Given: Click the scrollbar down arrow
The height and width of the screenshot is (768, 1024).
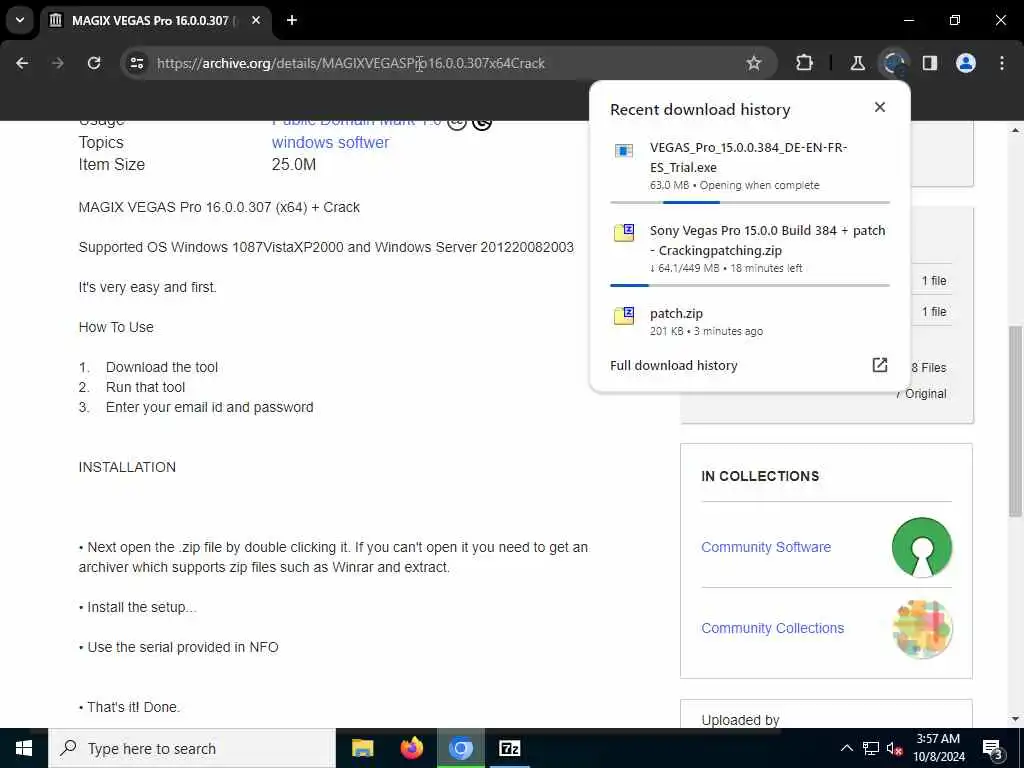Looking at the screenshot, I should 1015,719.
